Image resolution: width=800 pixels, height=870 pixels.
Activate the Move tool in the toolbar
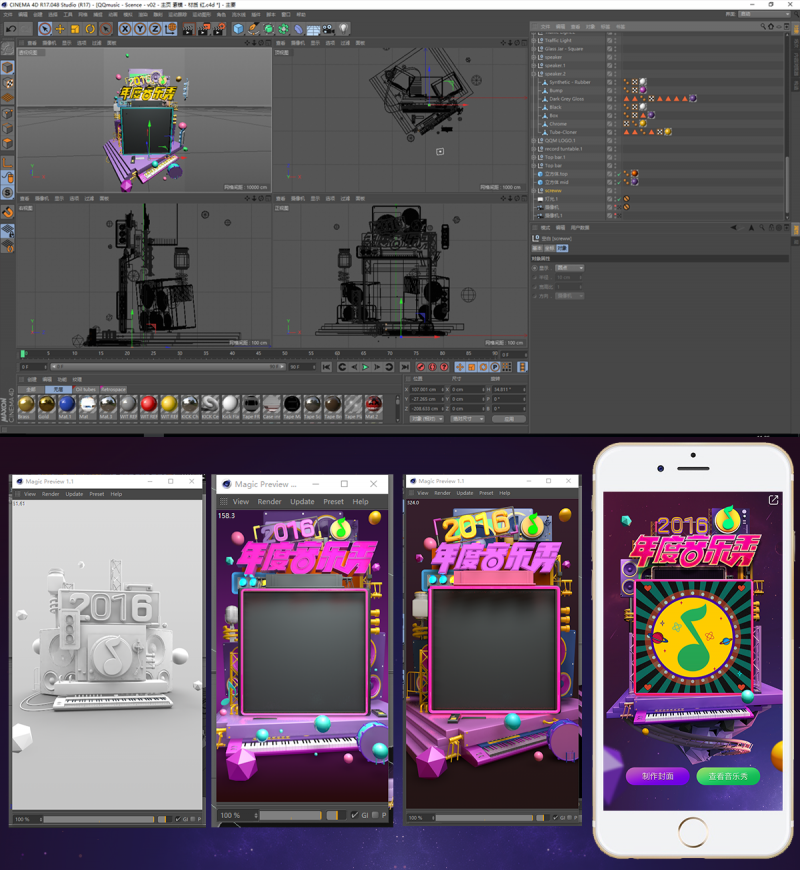click(60, 29)
